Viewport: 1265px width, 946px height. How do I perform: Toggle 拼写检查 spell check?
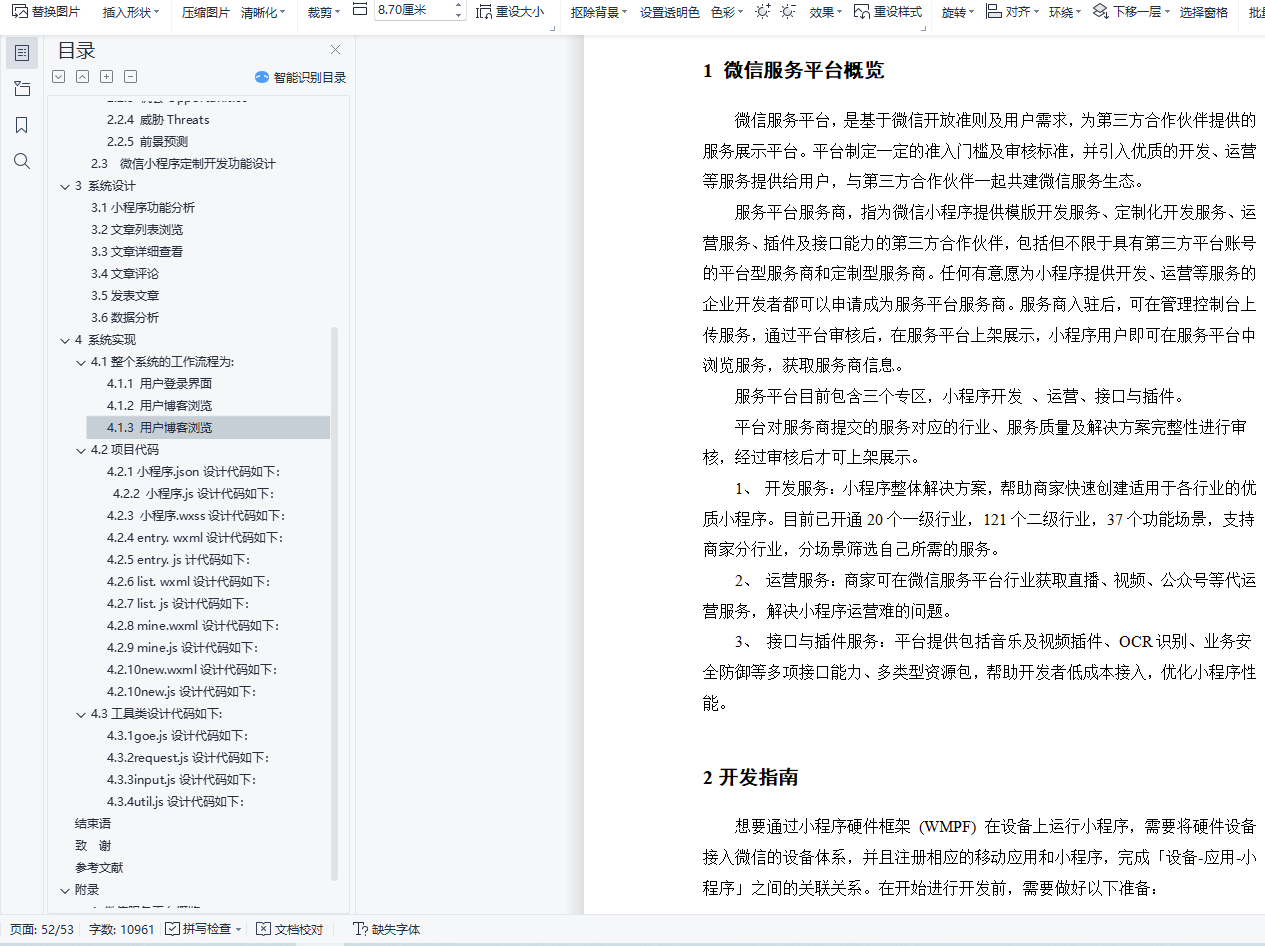click(204, 930)
